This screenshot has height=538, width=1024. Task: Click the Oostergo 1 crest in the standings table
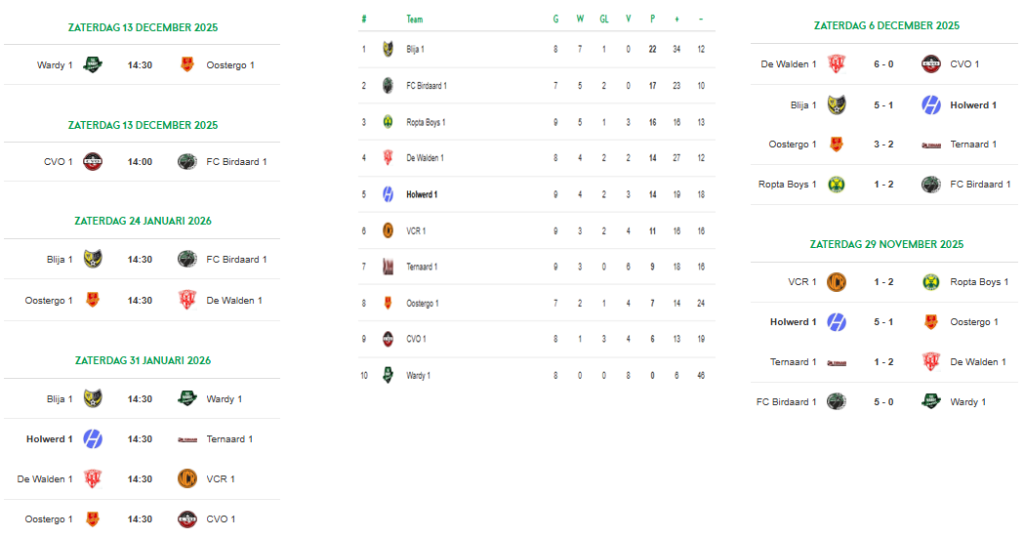coord(388,303)
